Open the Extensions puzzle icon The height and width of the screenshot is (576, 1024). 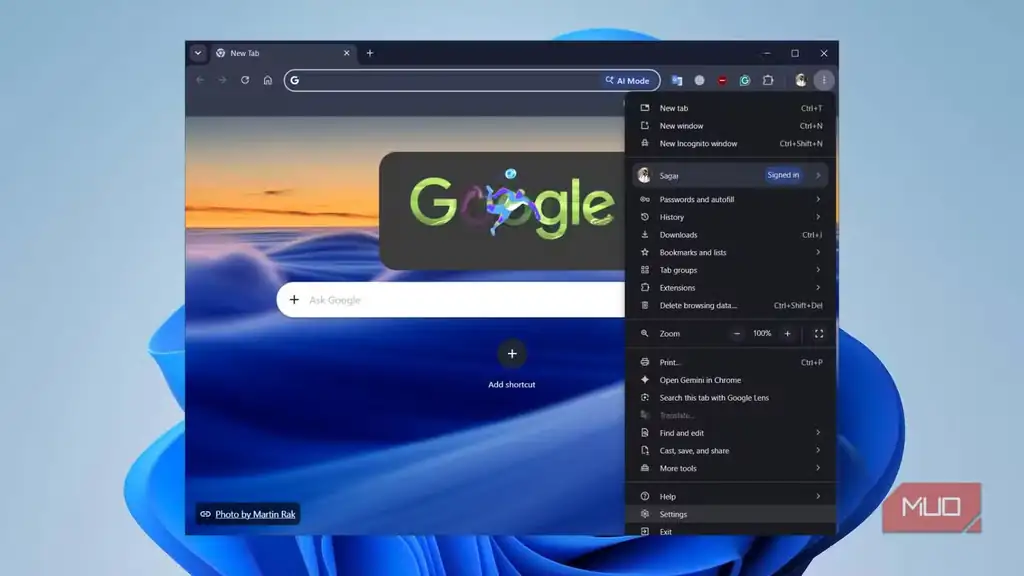(x=768, y=80)
